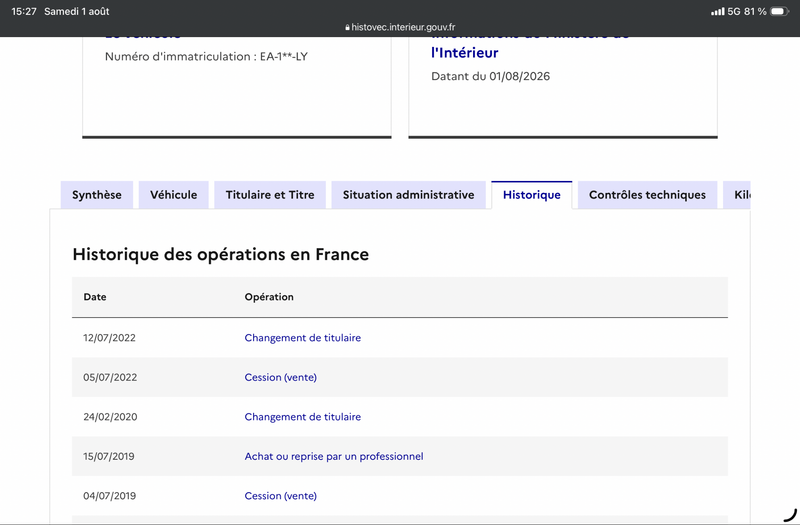Switch to the Véhicule tab
Screen dimensions: 800x525
point(173,195)
